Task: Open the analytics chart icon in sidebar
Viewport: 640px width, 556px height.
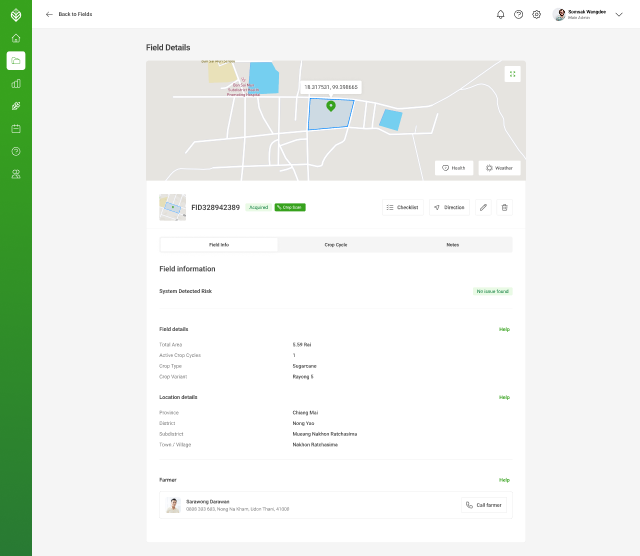Action: click(x=16, y=84)
